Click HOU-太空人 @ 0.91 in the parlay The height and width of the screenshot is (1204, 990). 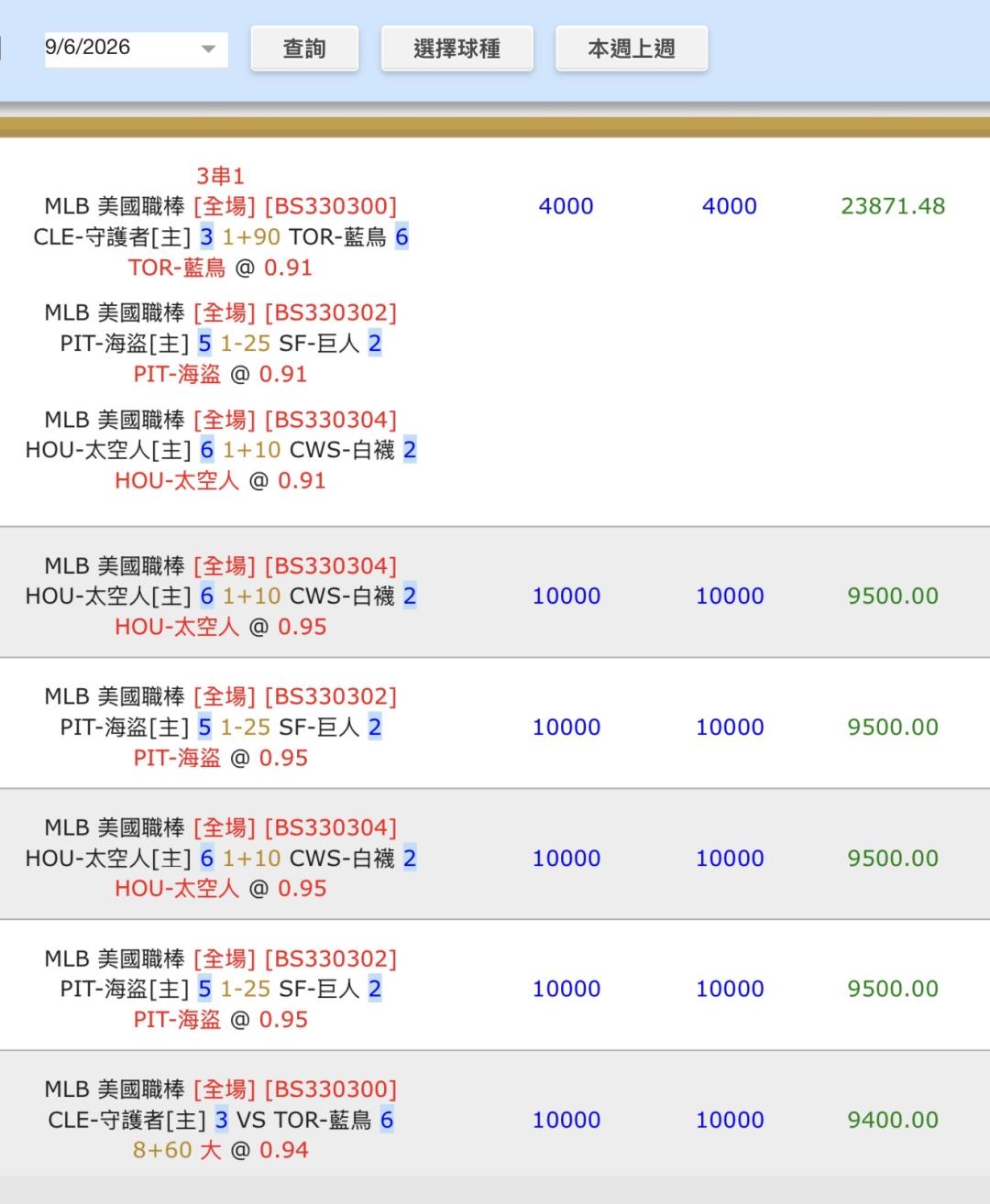[x=220, y=480]
